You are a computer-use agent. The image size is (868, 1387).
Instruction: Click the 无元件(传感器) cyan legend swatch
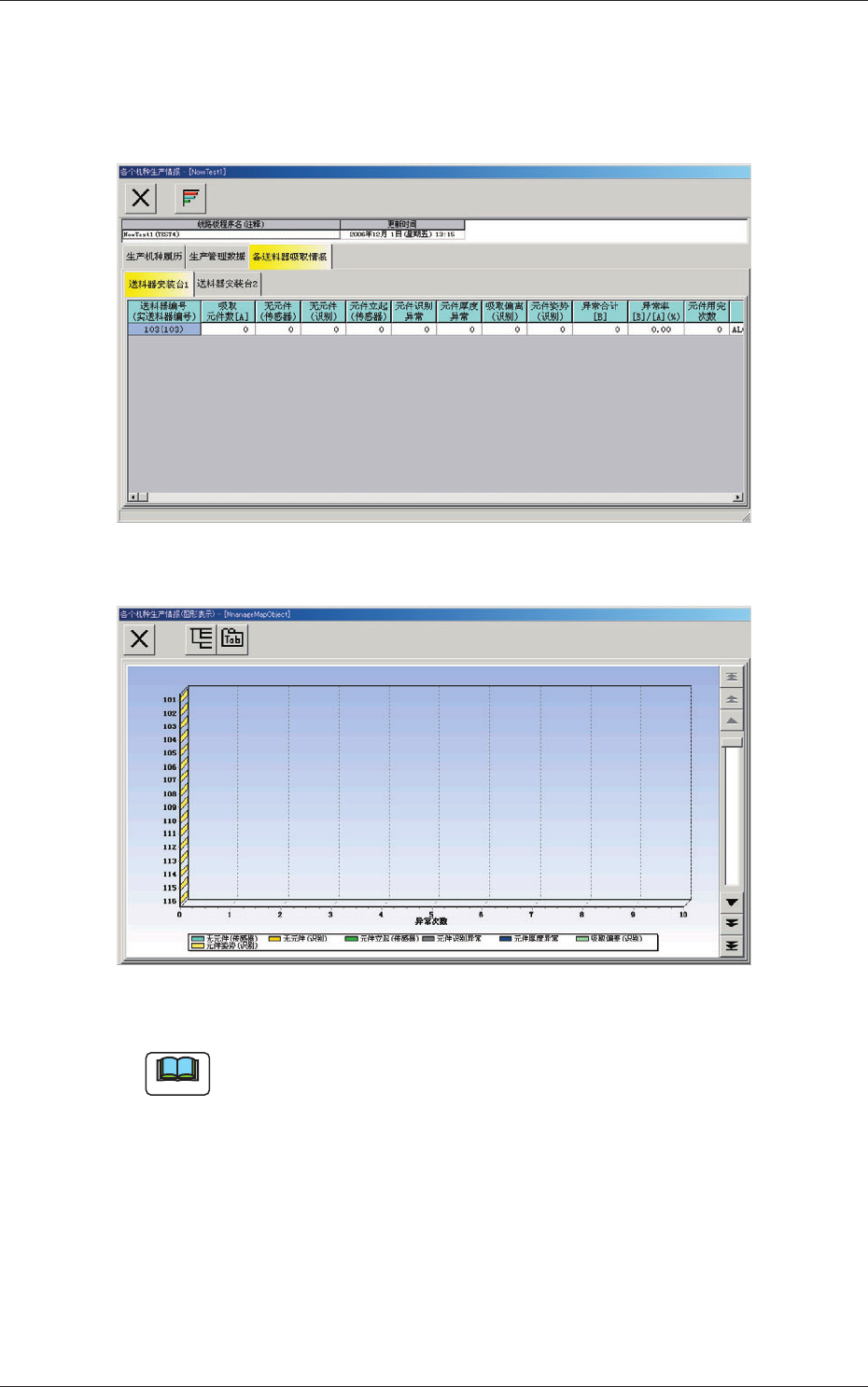tap(198, 939)
